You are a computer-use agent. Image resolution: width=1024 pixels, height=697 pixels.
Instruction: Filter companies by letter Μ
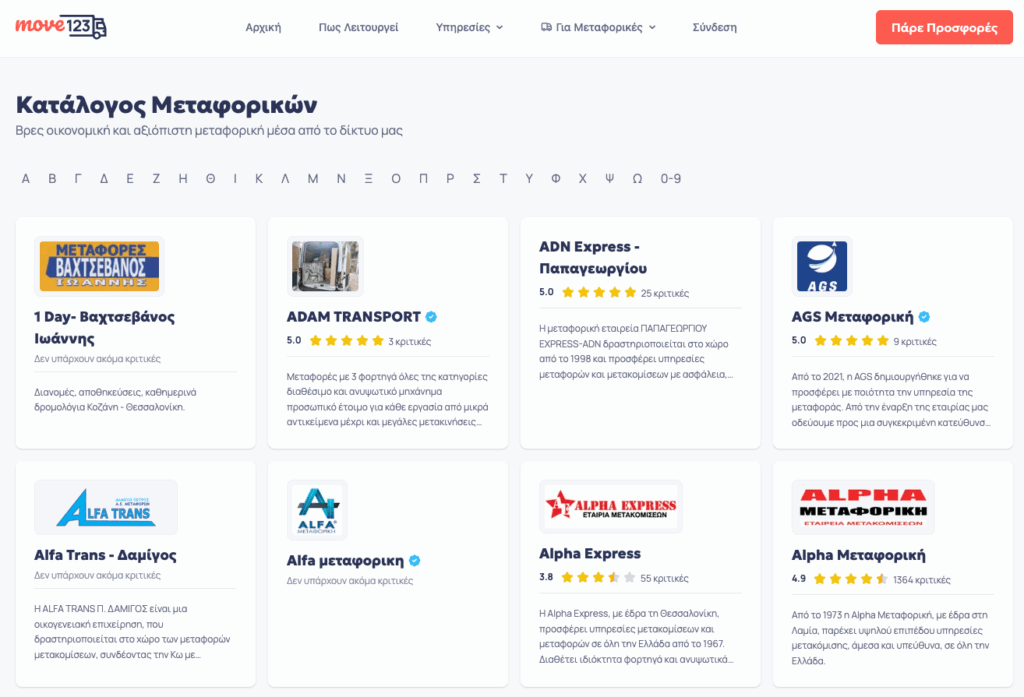coord(313,178)
